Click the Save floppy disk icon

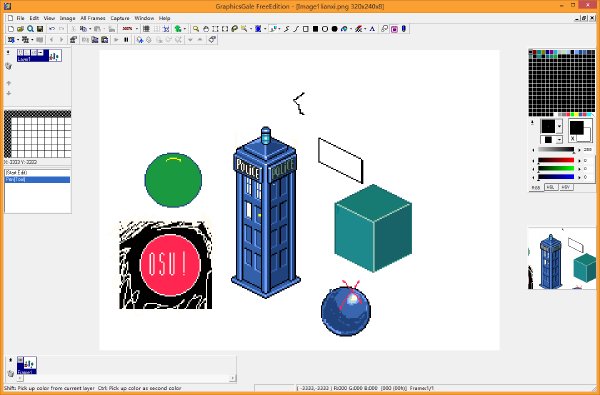[x=40, y=29]
